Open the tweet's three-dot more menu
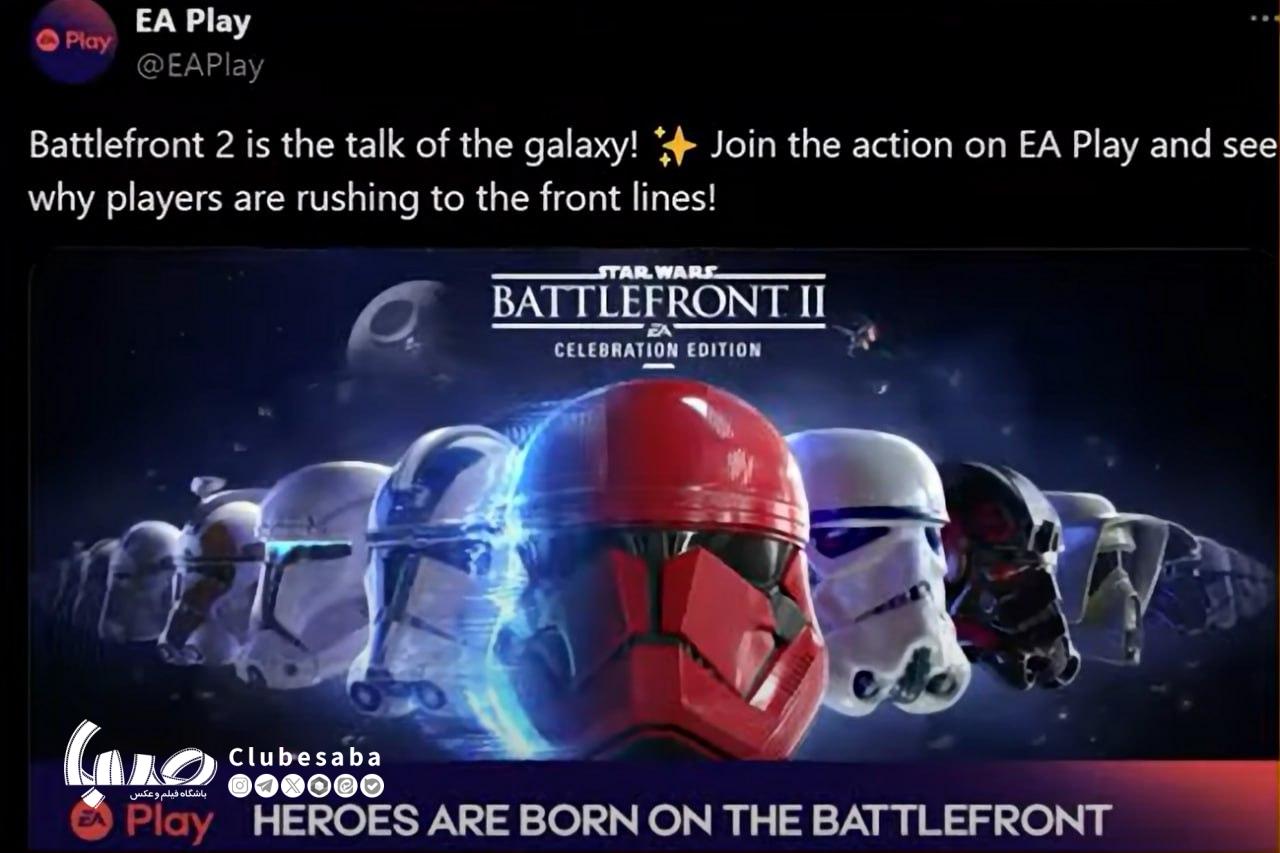 click(1264, 17)
